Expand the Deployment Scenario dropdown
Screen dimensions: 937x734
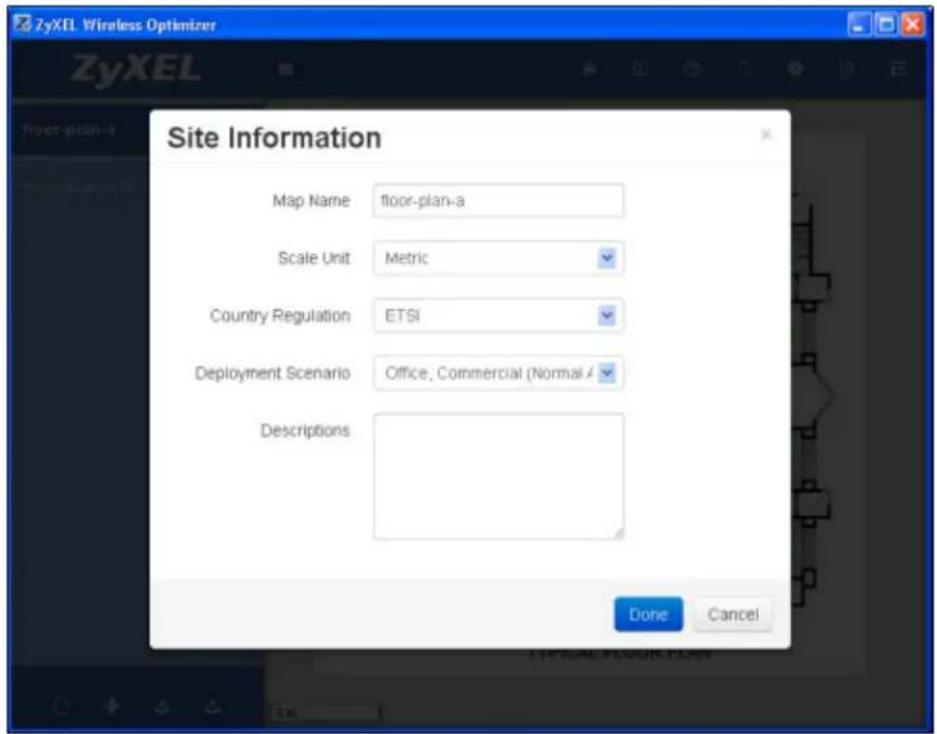click(x=498, y=373)
